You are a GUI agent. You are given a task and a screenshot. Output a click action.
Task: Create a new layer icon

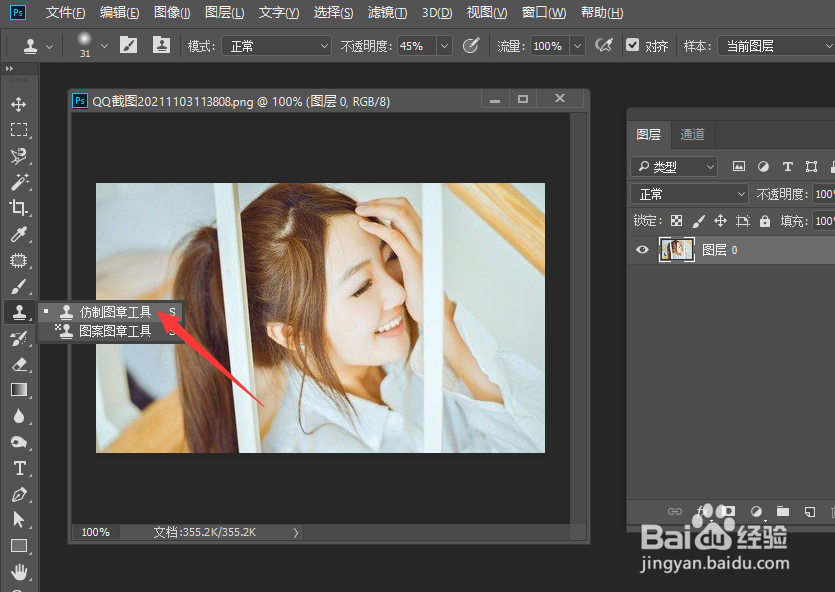click(x=810, y=512)
